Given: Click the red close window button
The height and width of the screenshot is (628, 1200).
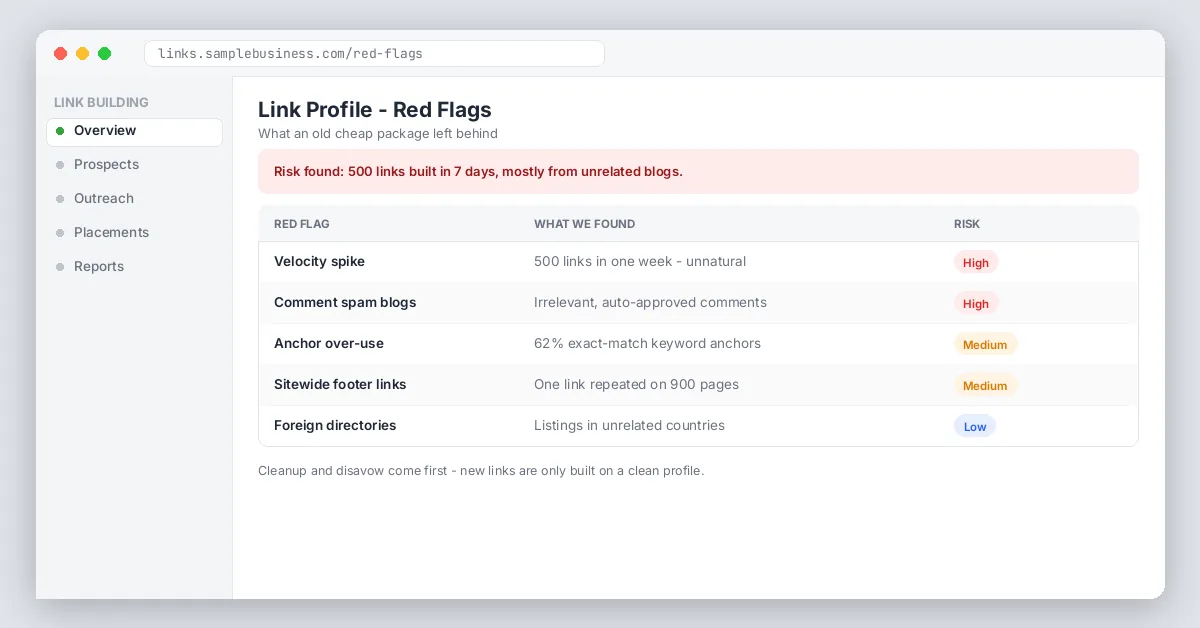Looking at the screenshot, I should 60,54.
